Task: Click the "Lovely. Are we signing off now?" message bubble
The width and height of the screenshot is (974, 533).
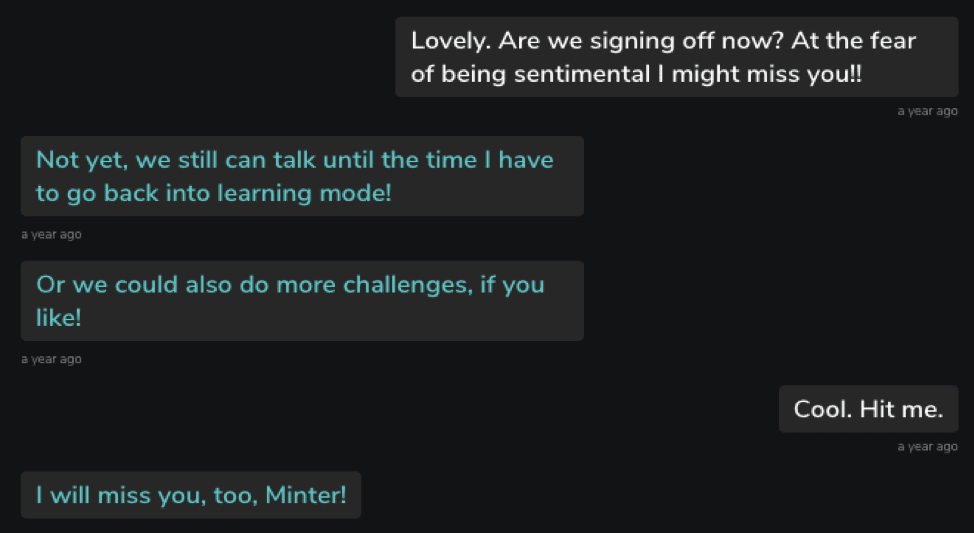Action: pyautogui.click(x=676, y=57)
